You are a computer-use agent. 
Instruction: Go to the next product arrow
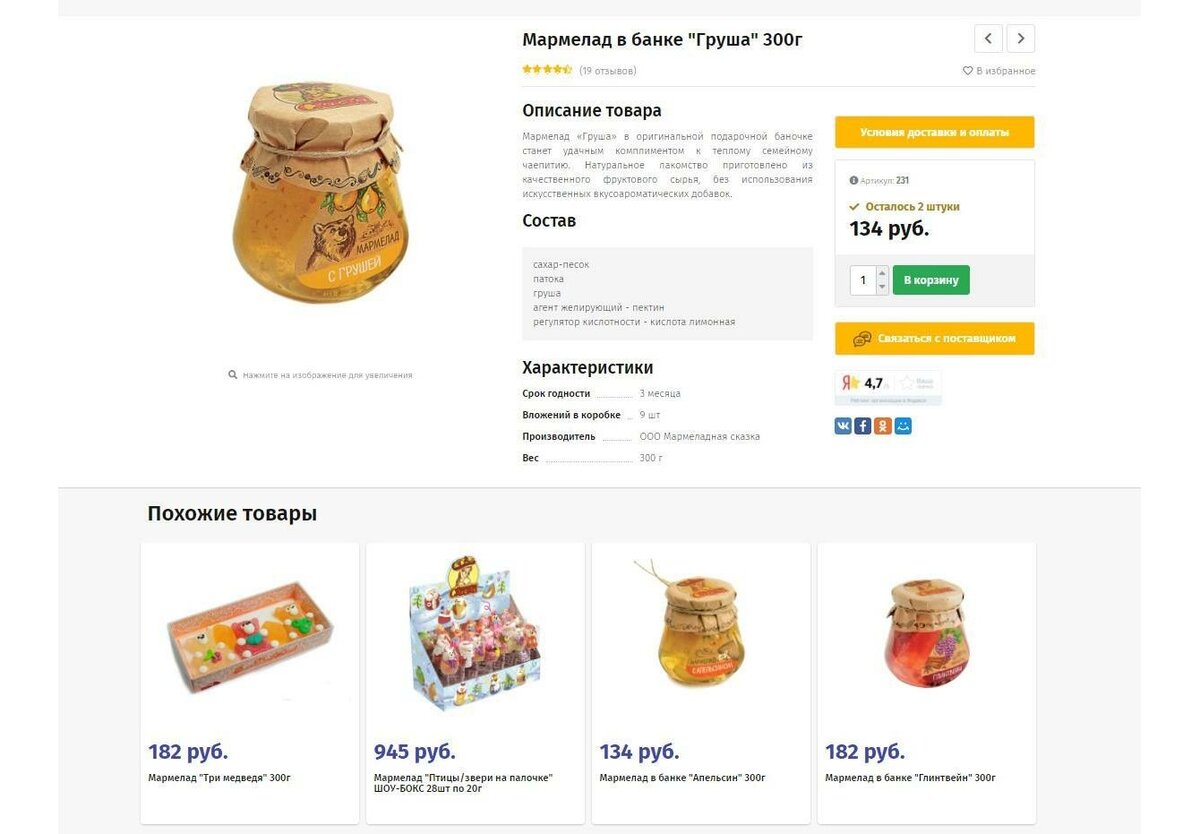coord(1020,39)
